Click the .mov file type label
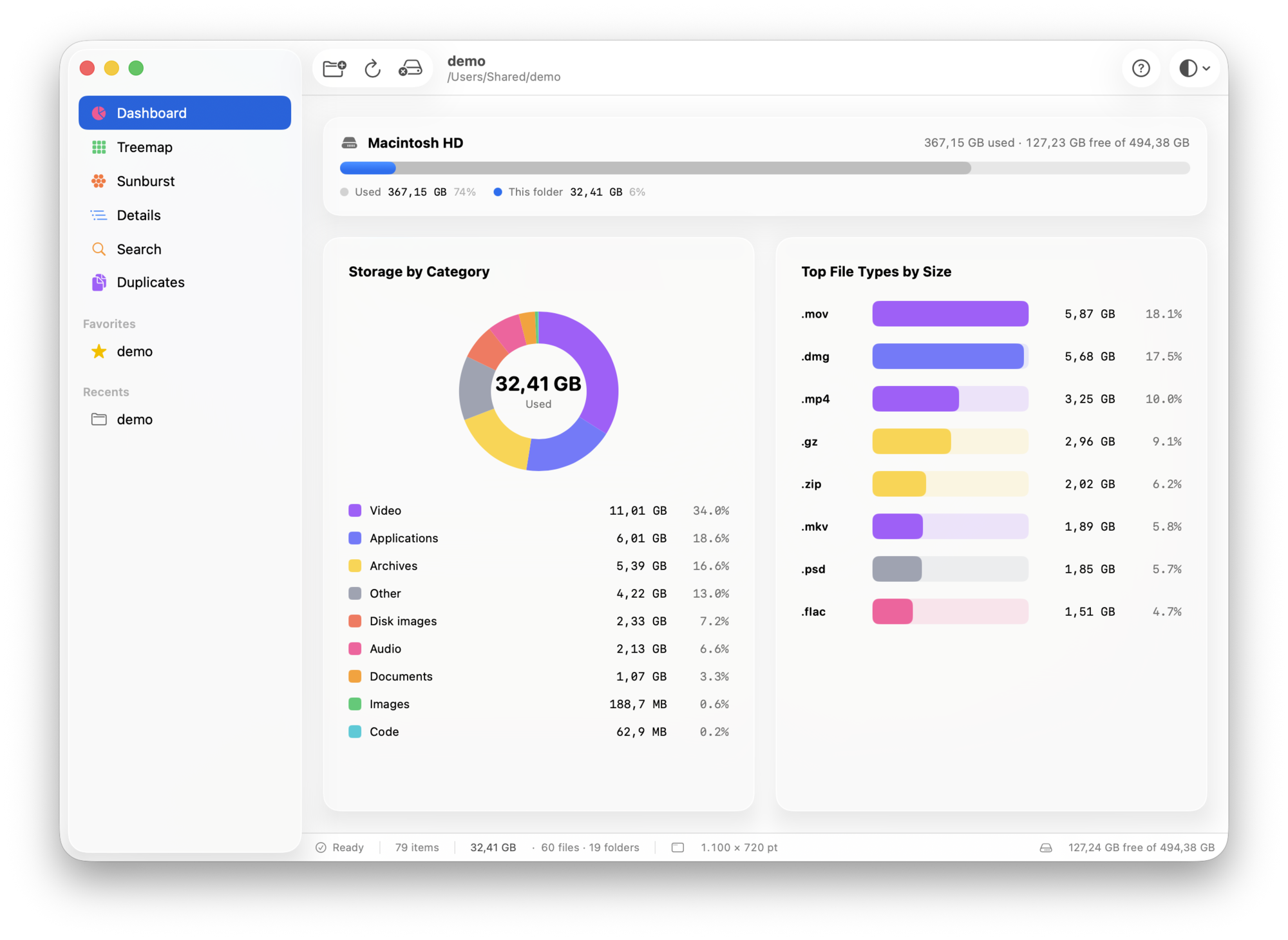The height and width of the screenshot is (940, 1288). 815,314
